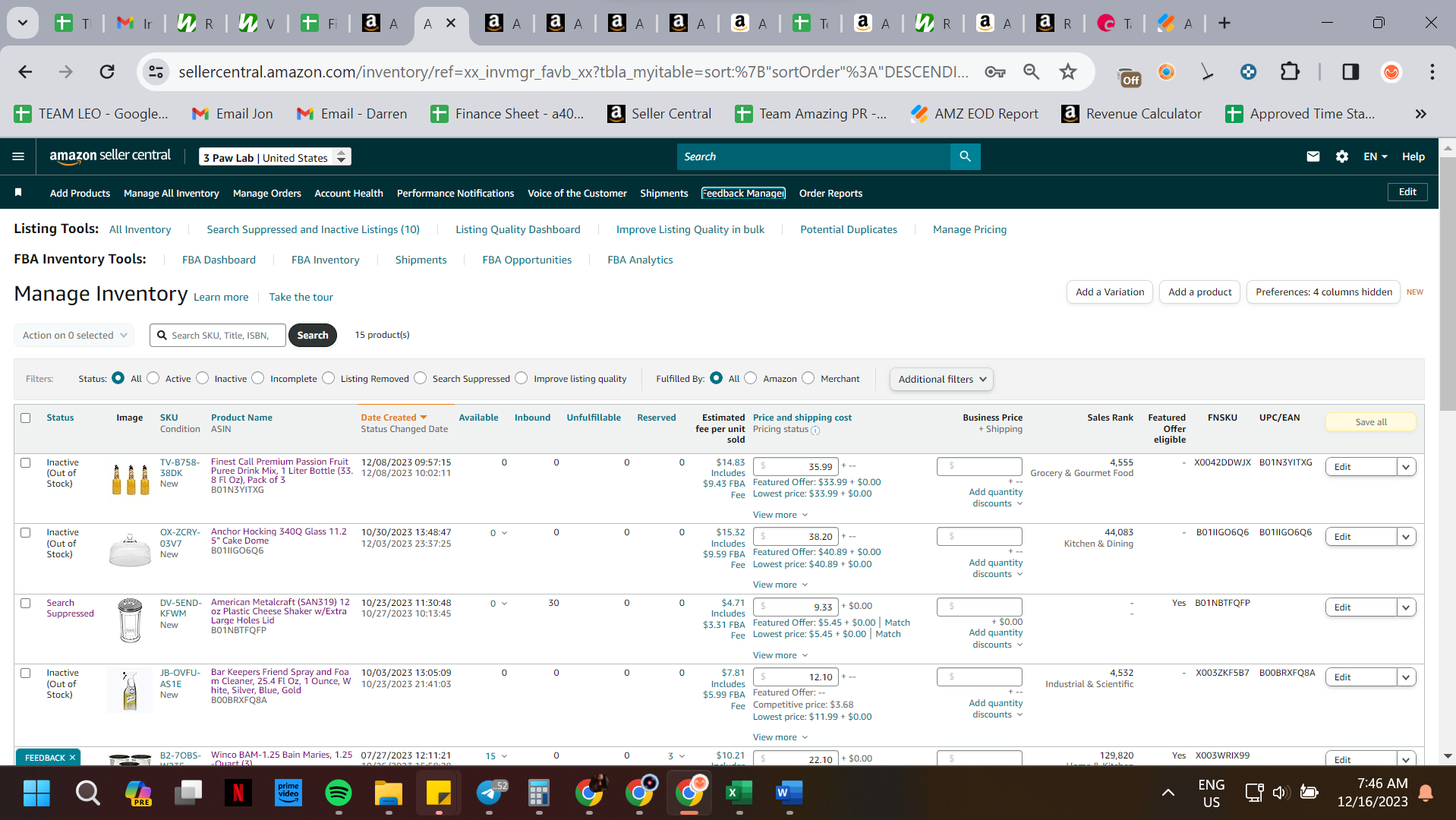Click the bookmark flag icon in nav bar
Image resolution: width=1456 pixels, height=820 pixels.
(18, 193)
